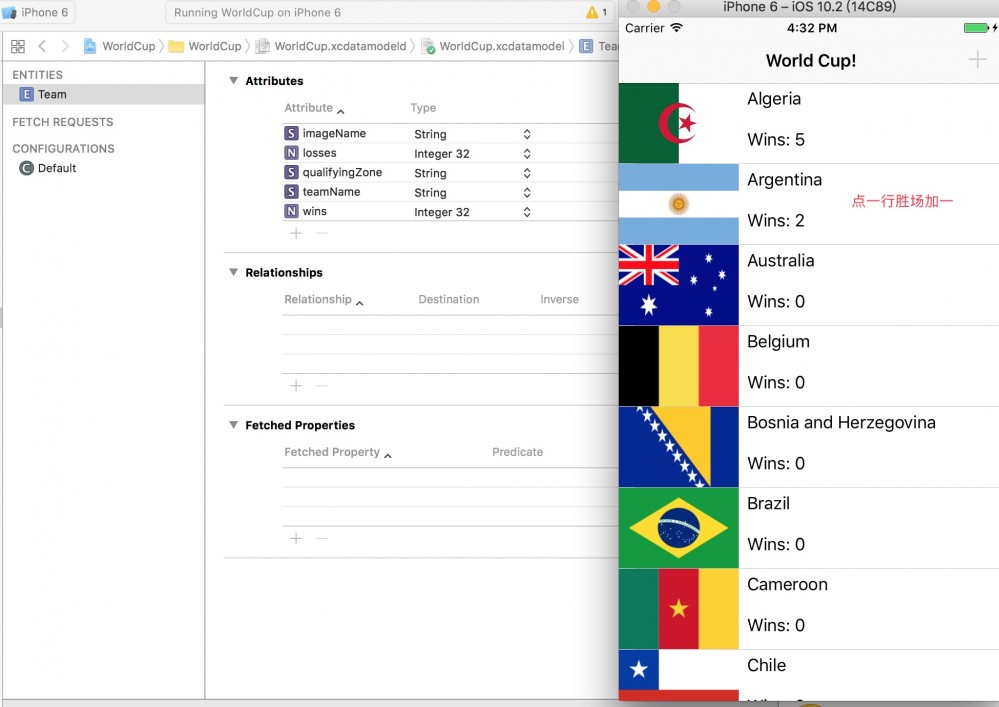Select the imageName attribute row

(x=450, y=134)
